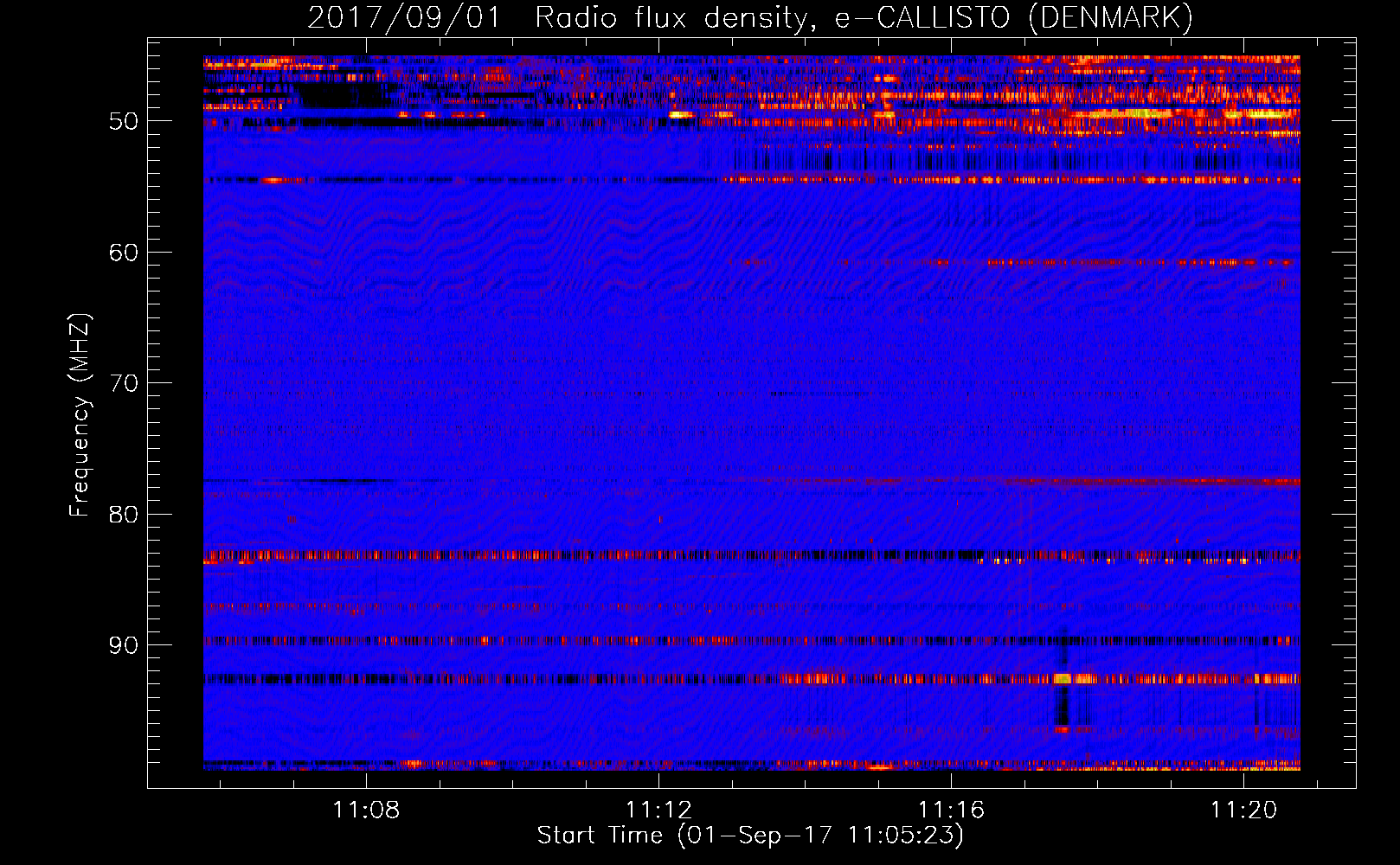This screenshot has height=865, width=1400.
Task: Click the 11:08 time tick label
Action: point(367,810)
